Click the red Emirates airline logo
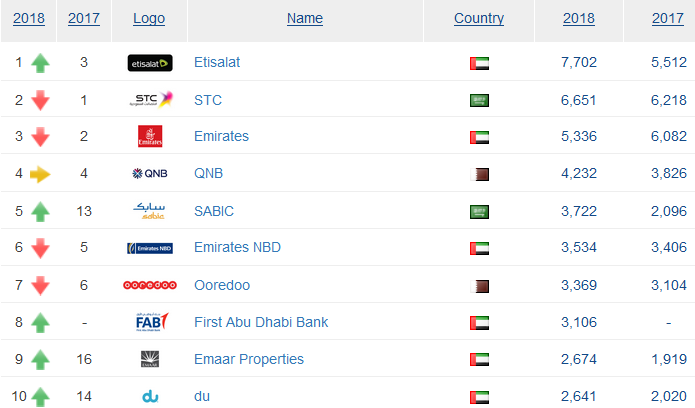The image size is (695, 408). pos(150,136)
